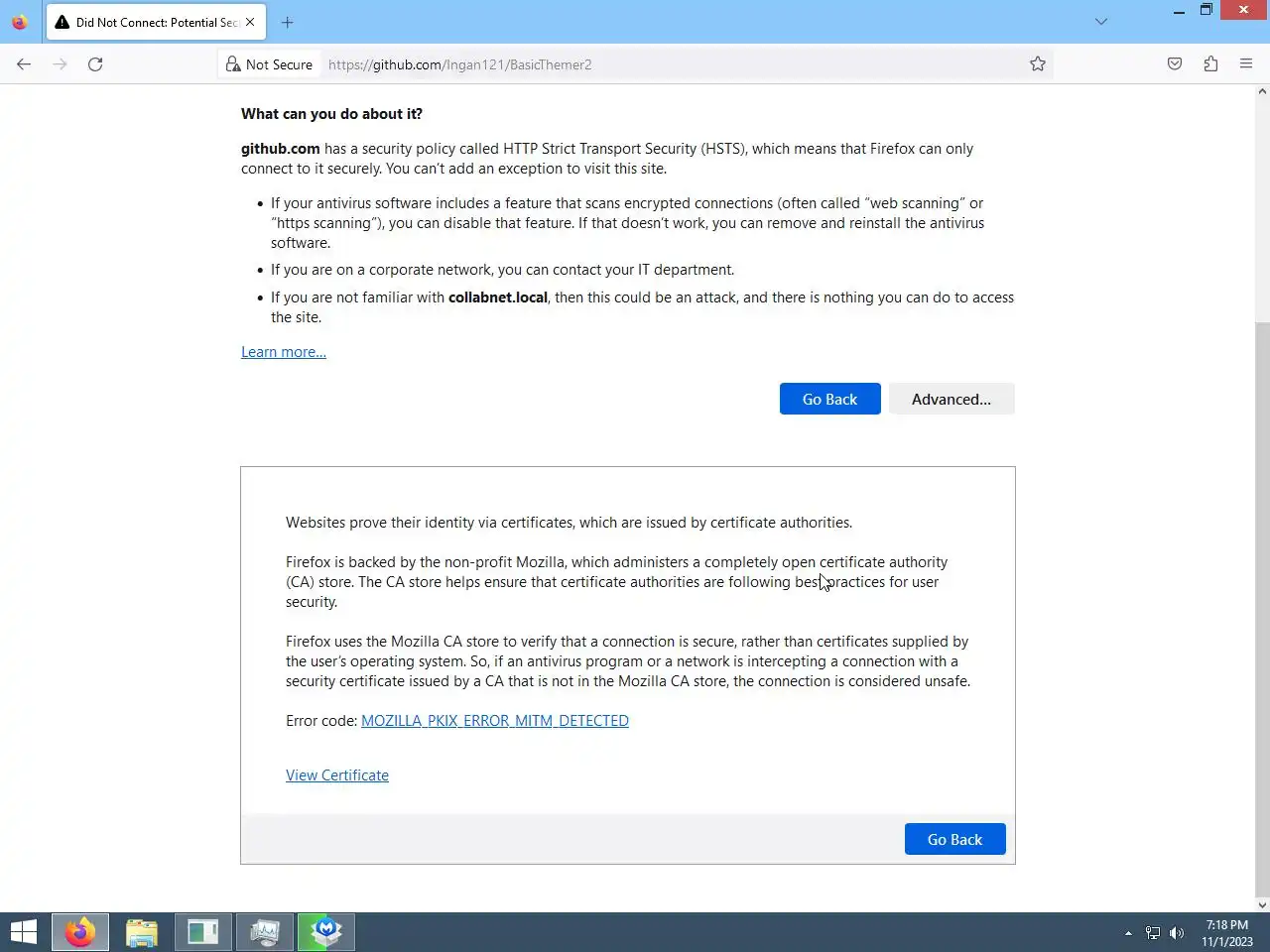This screenshot has height=952, width=1270.
Task: Open Save to Pocket icon
Action: (1175, 64)
